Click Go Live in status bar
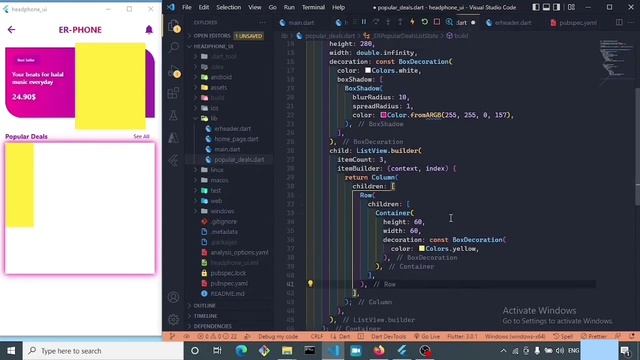 point(427,336)
